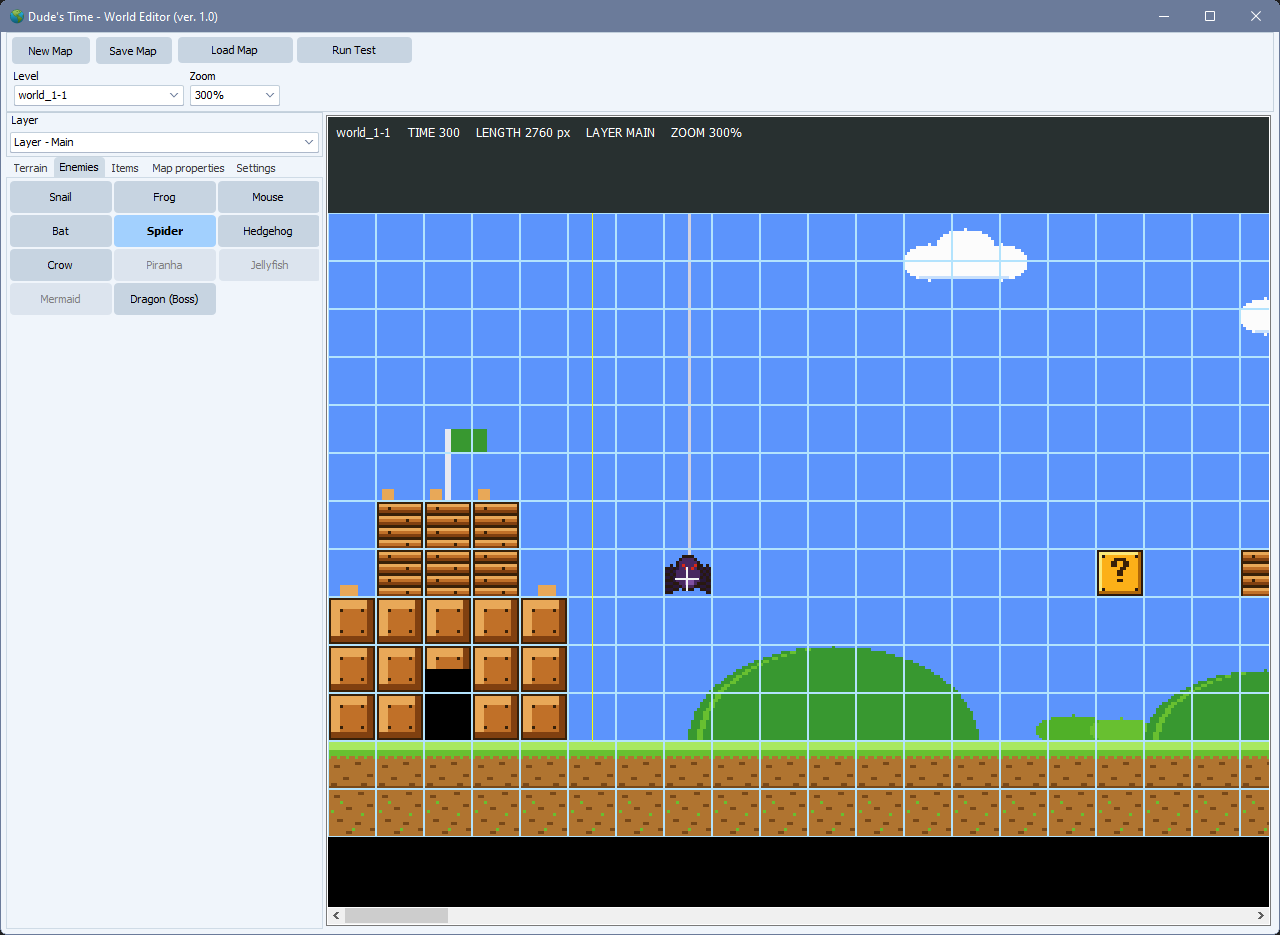1280x935 pixels.
Task: Click the Run Test button
Action: click(x=354, y=50)
